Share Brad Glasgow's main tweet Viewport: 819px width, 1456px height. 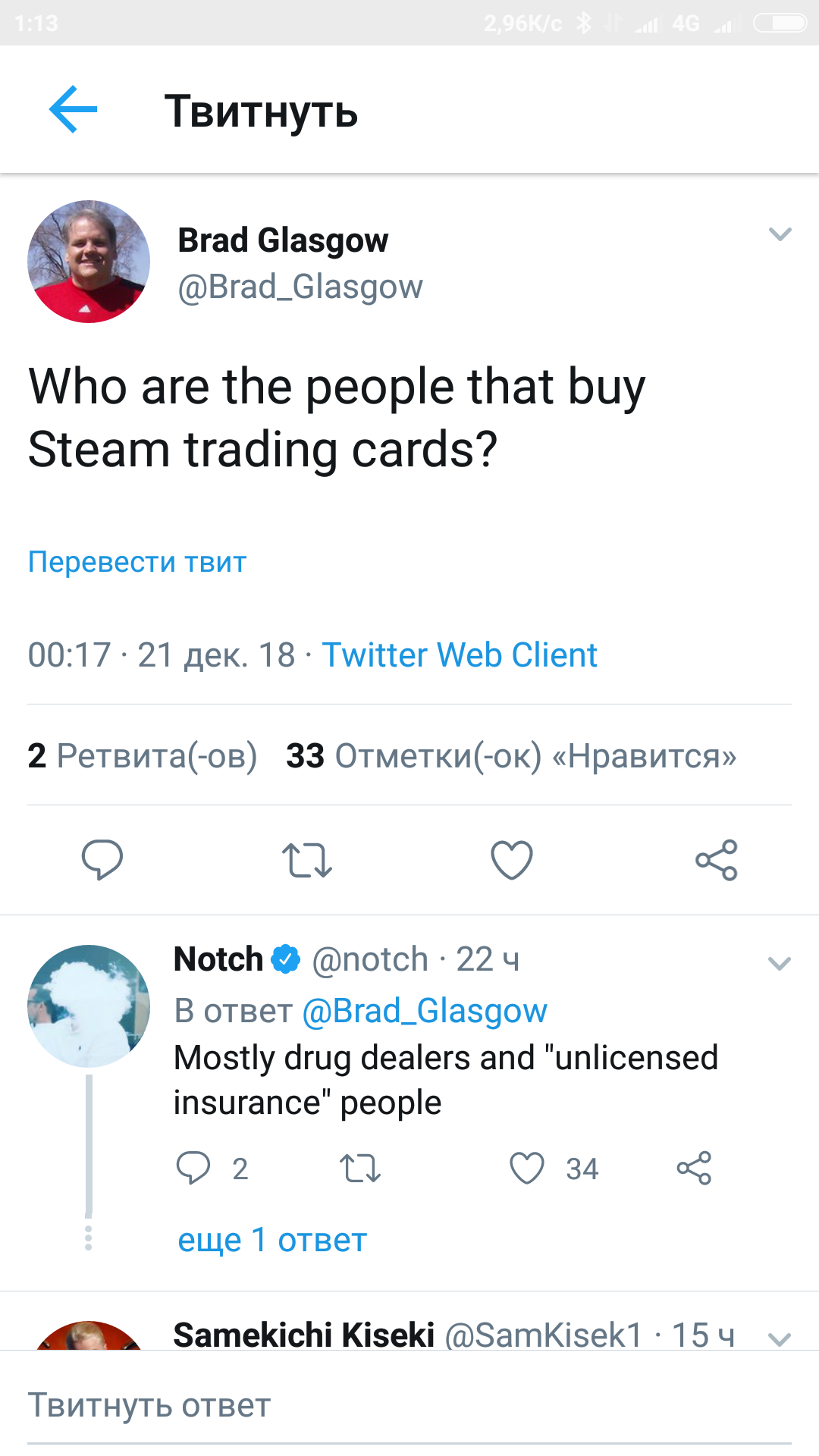coord(717,860)
